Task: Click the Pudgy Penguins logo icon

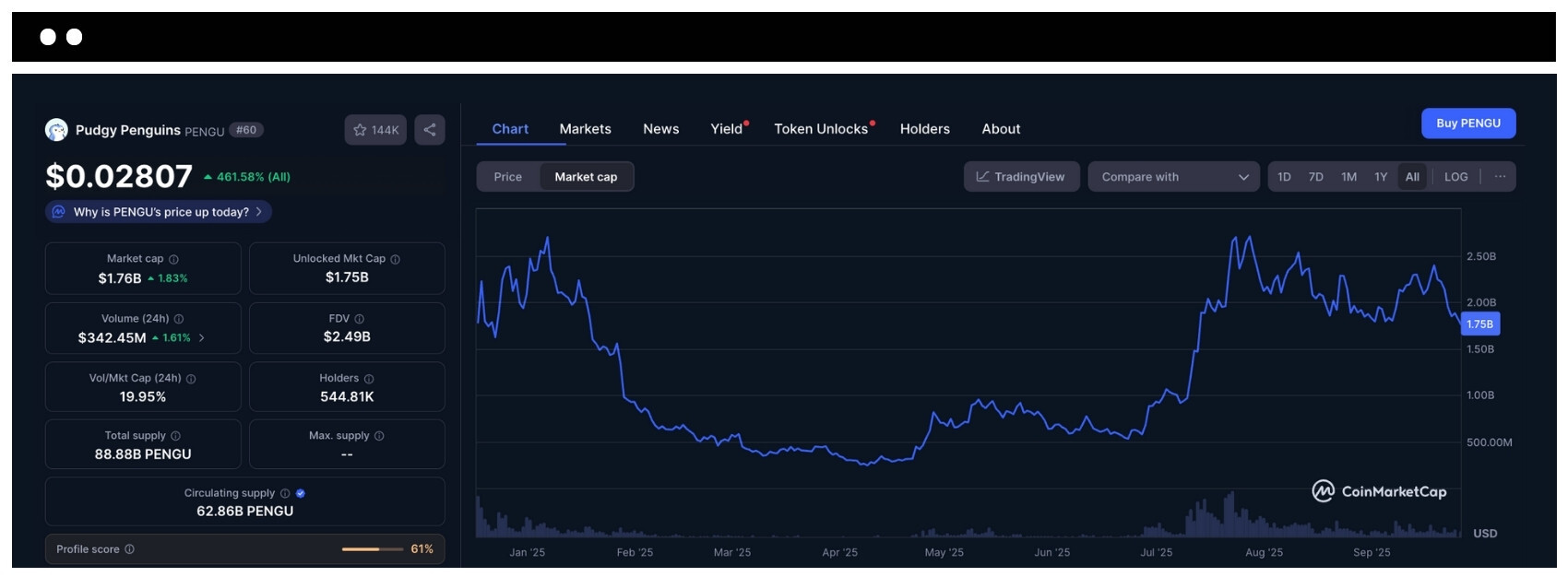Action: (x=56, y=130)
